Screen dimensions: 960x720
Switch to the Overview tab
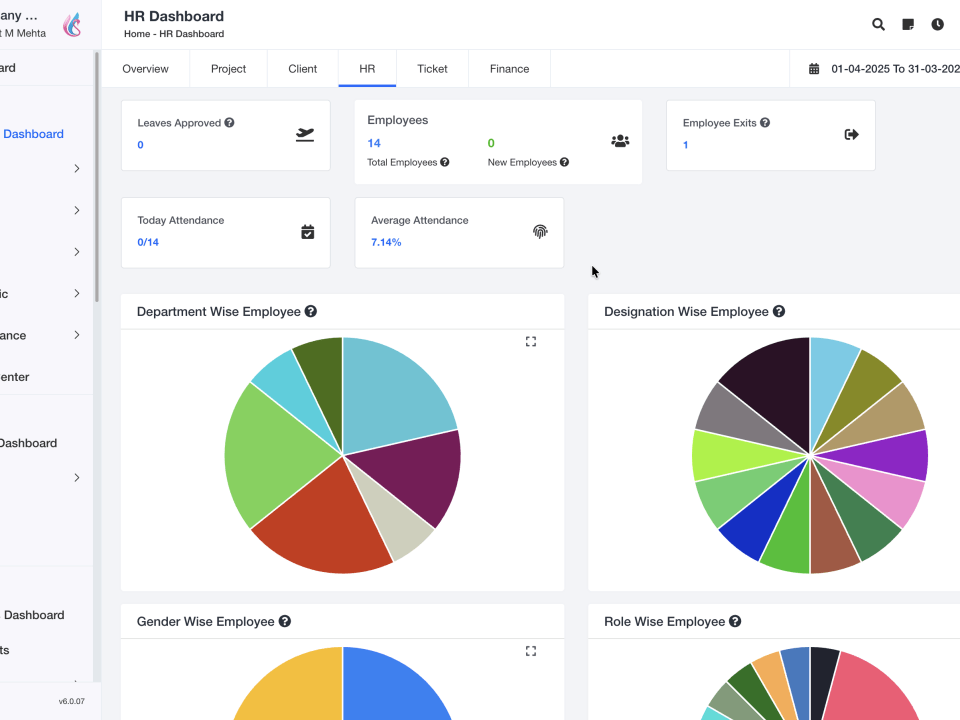pos(145,69)
